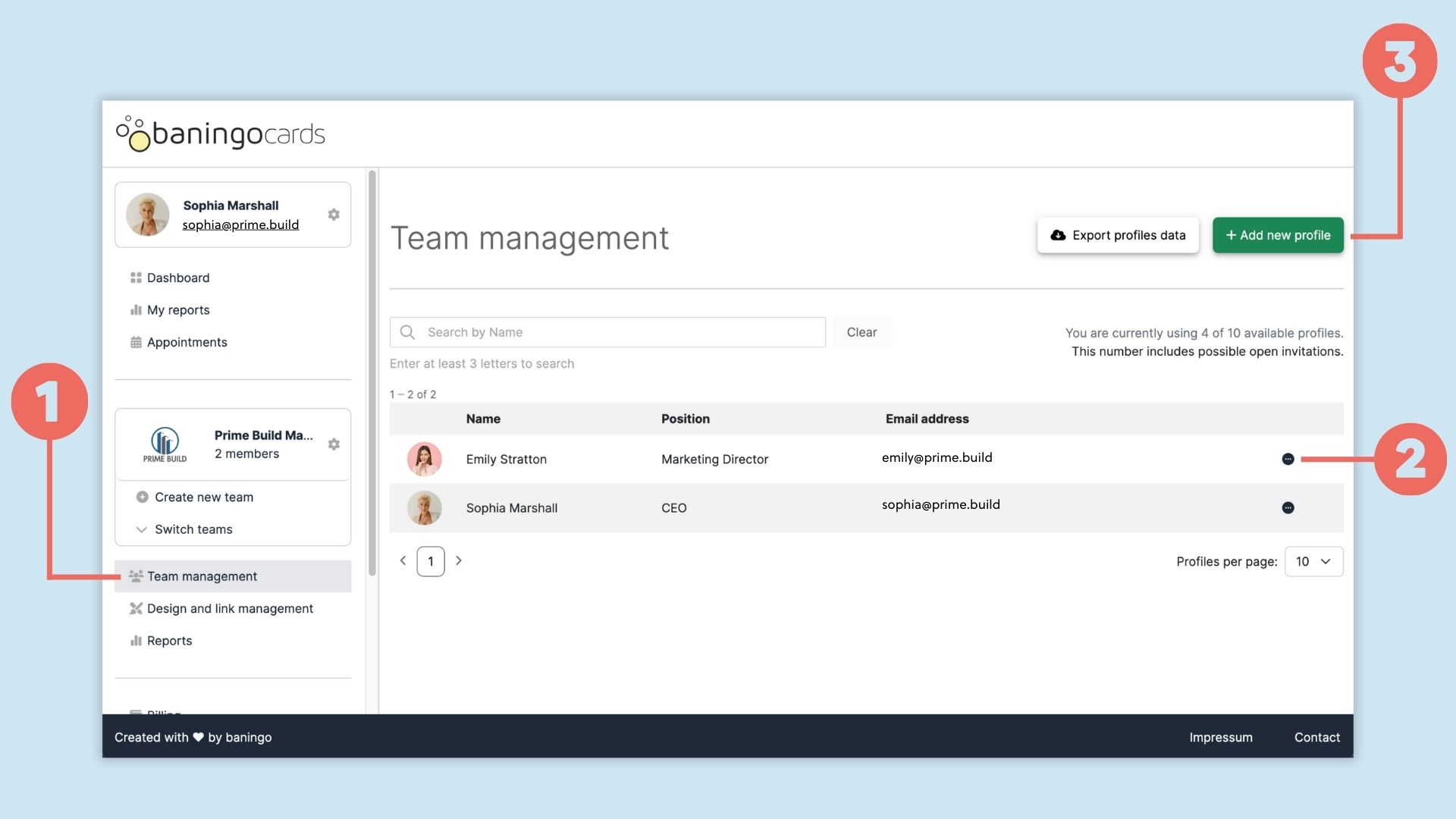Open Contact footer link

pyautogui.click(x=1317, y=737)
